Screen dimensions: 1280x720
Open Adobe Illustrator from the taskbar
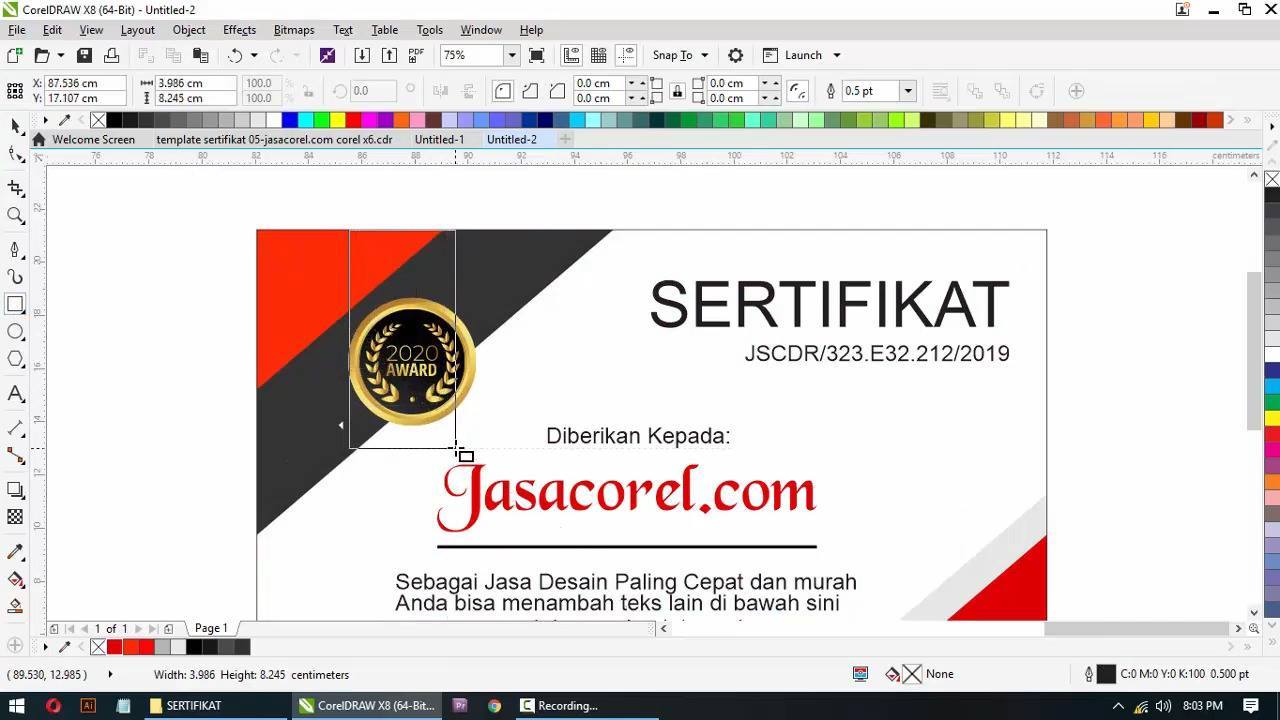point(88,705)
